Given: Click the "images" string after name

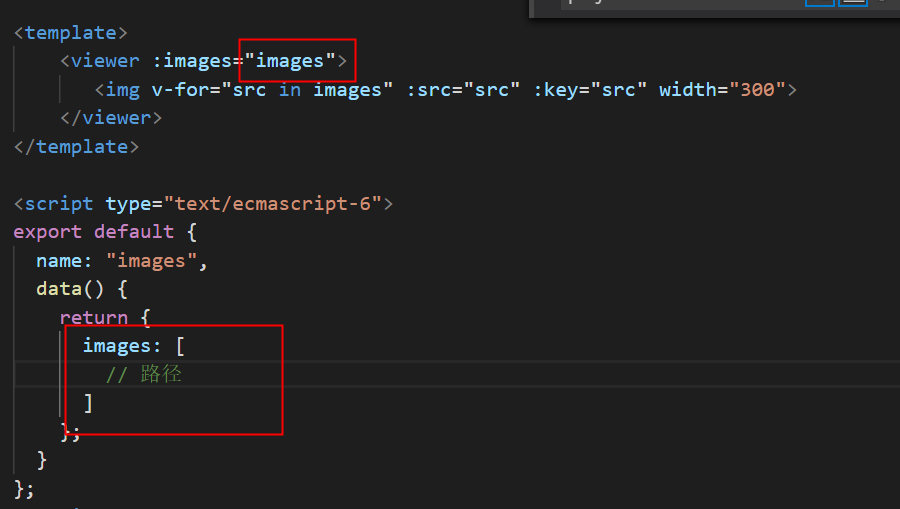Looking at the screenshot, I should tap(152, 261).
